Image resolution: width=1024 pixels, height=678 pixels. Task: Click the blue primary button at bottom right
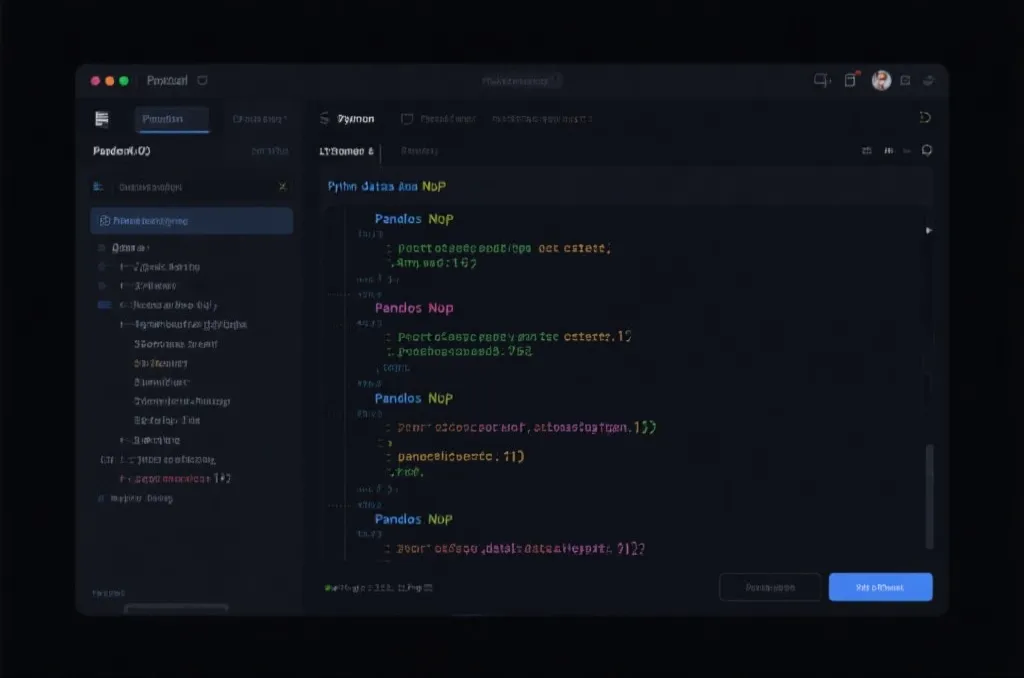(x=880, y=587)
